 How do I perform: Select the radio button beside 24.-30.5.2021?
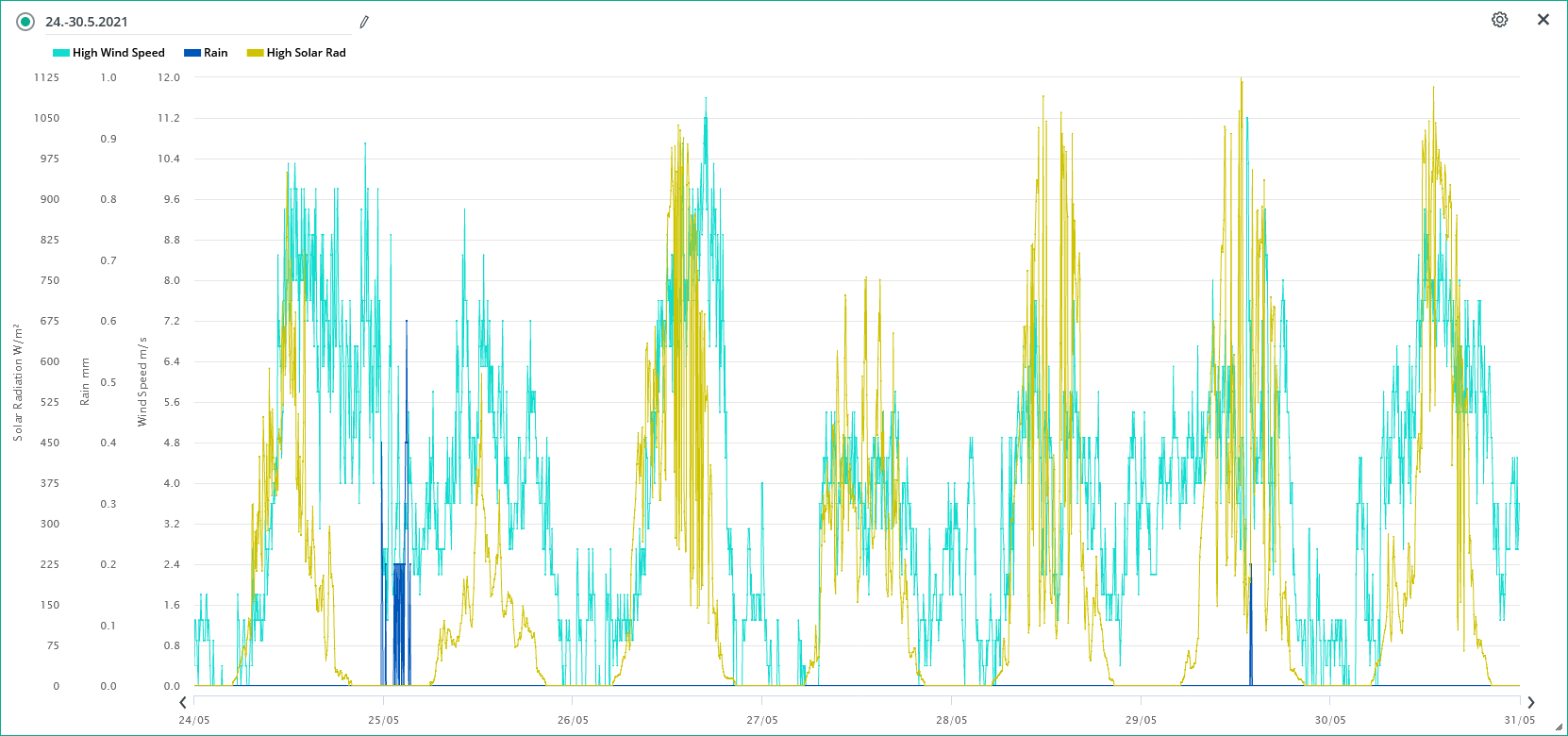click(x=25, y=22)
